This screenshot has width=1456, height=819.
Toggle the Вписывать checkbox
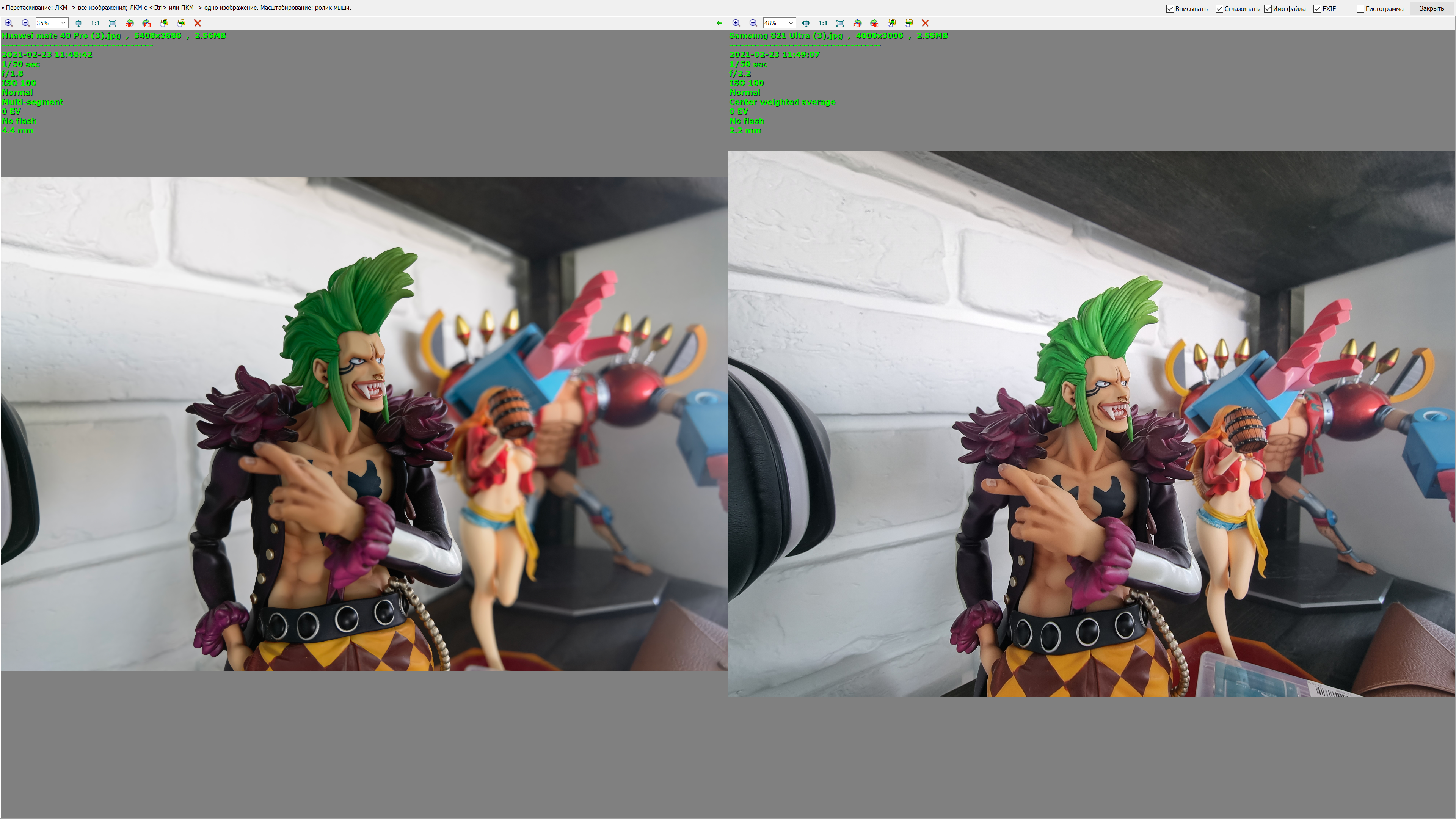(1170, 8)
